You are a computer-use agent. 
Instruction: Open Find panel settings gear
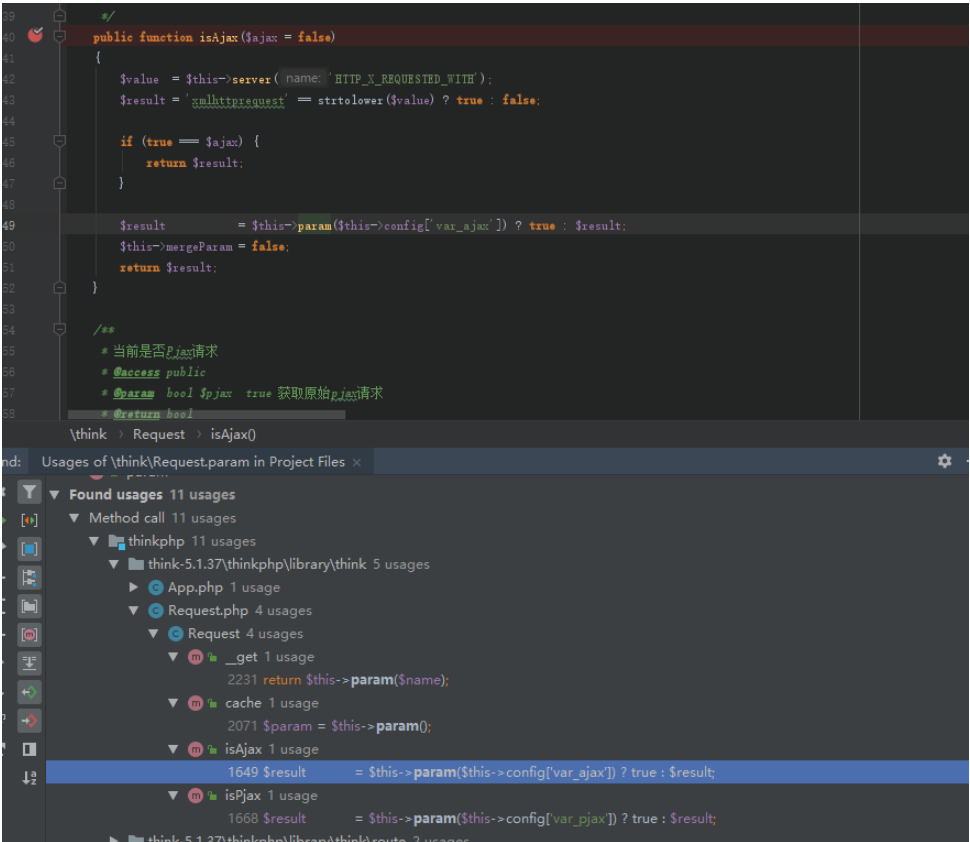point(944,461)
